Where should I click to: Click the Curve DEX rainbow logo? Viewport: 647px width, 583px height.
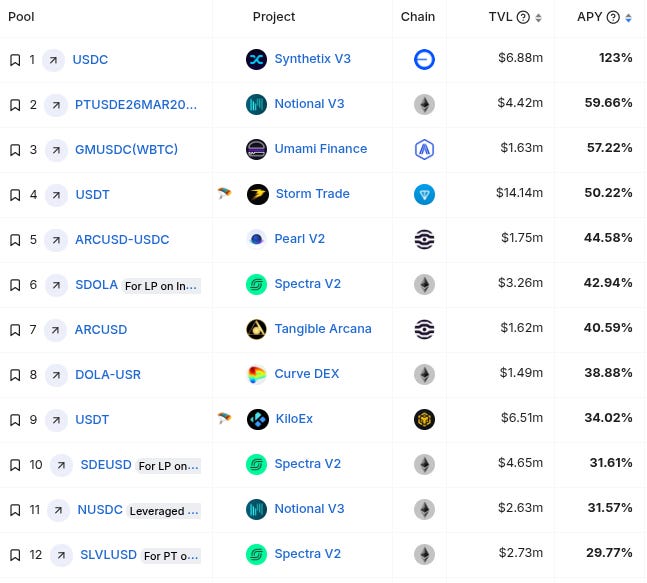coord(256,374)
